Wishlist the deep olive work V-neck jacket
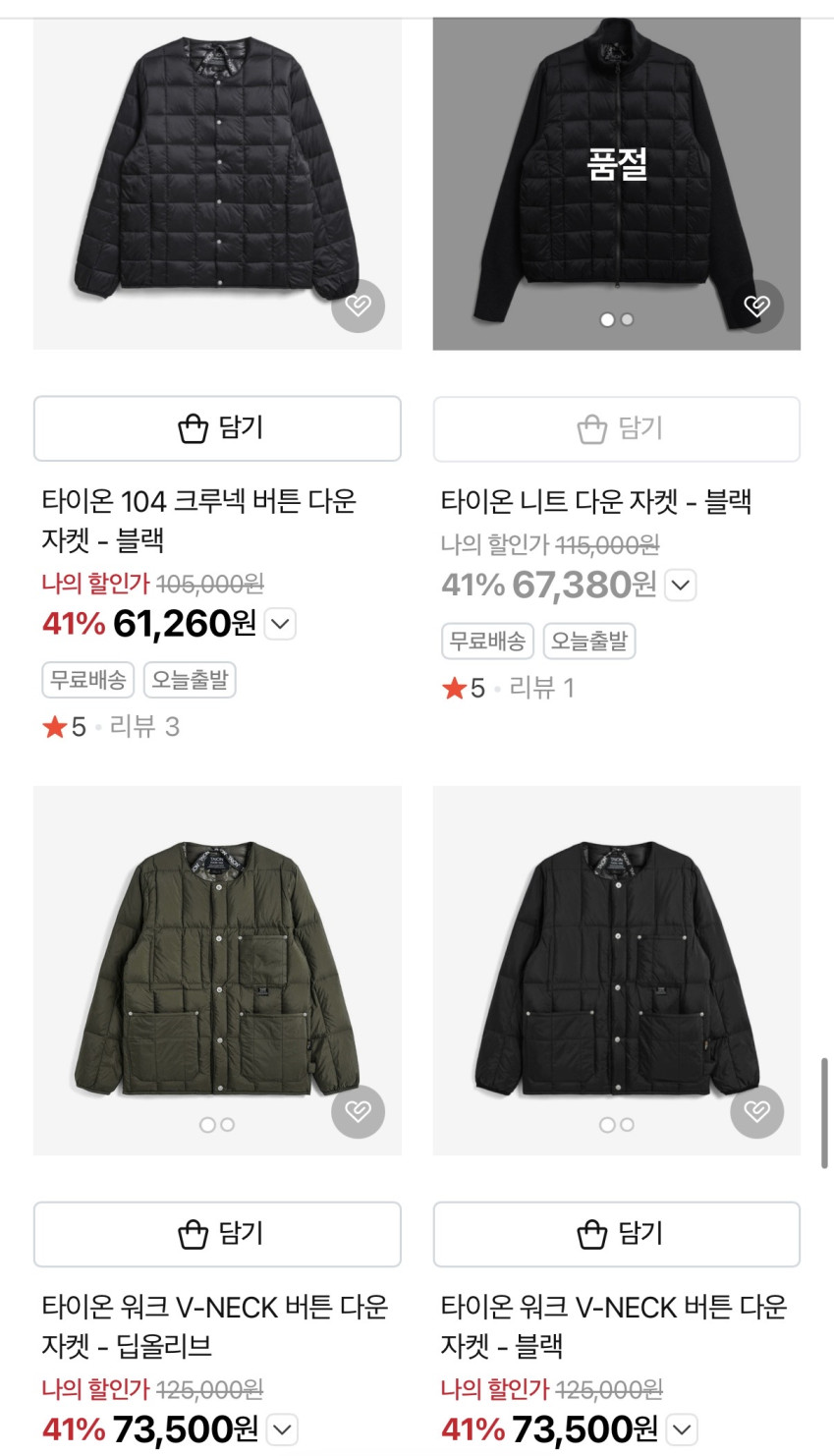This screenshot has height=1456, width=834. point(358,1111)
